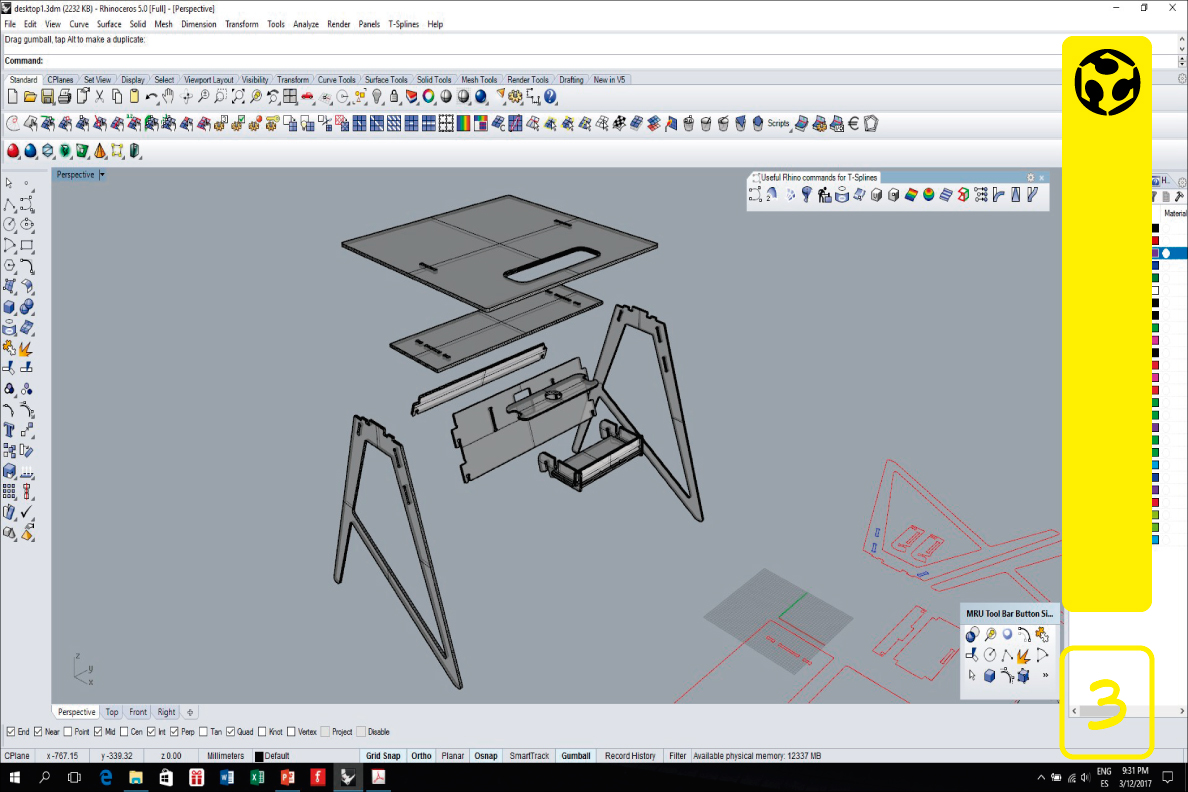Click the Undo arrow icon

(x=151, y=97)
